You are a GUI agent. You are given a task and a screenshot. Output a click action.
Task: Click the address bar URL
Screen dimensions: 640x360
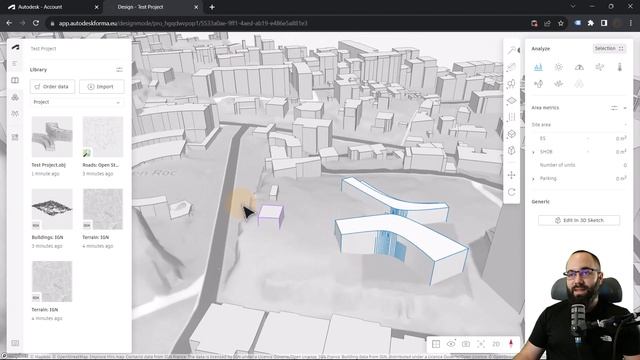click(x=183, y=23)
